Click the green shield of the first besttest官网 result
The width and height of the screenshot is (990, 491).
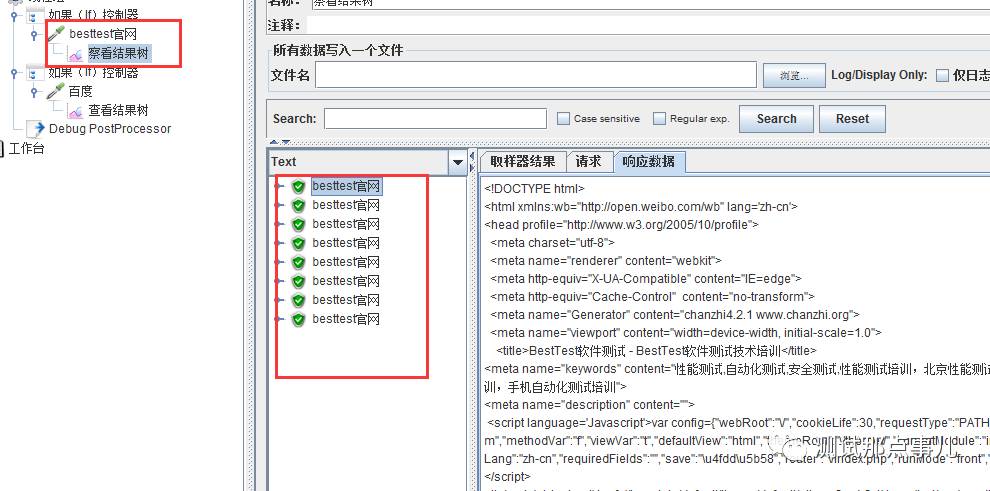tap(299, 186)
